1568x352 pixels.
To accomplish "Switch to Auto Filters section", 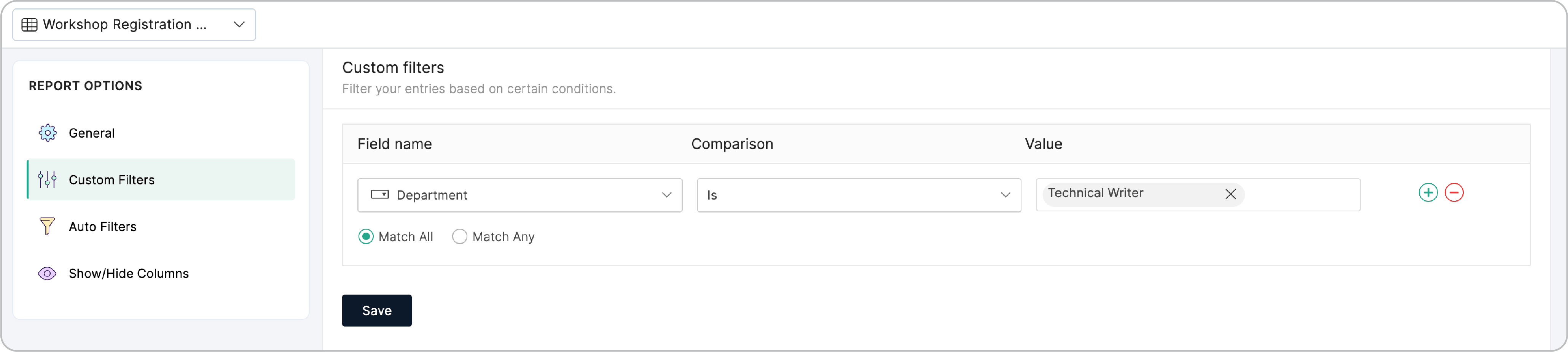I will tap(102, 226).
